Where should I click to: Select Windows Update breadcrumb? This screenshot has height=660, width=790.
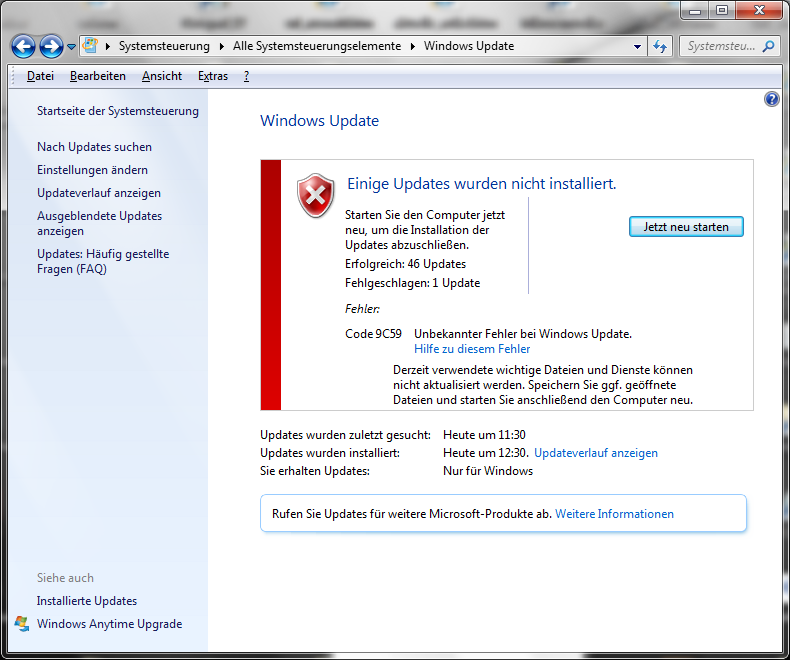(x=469, y=46)
